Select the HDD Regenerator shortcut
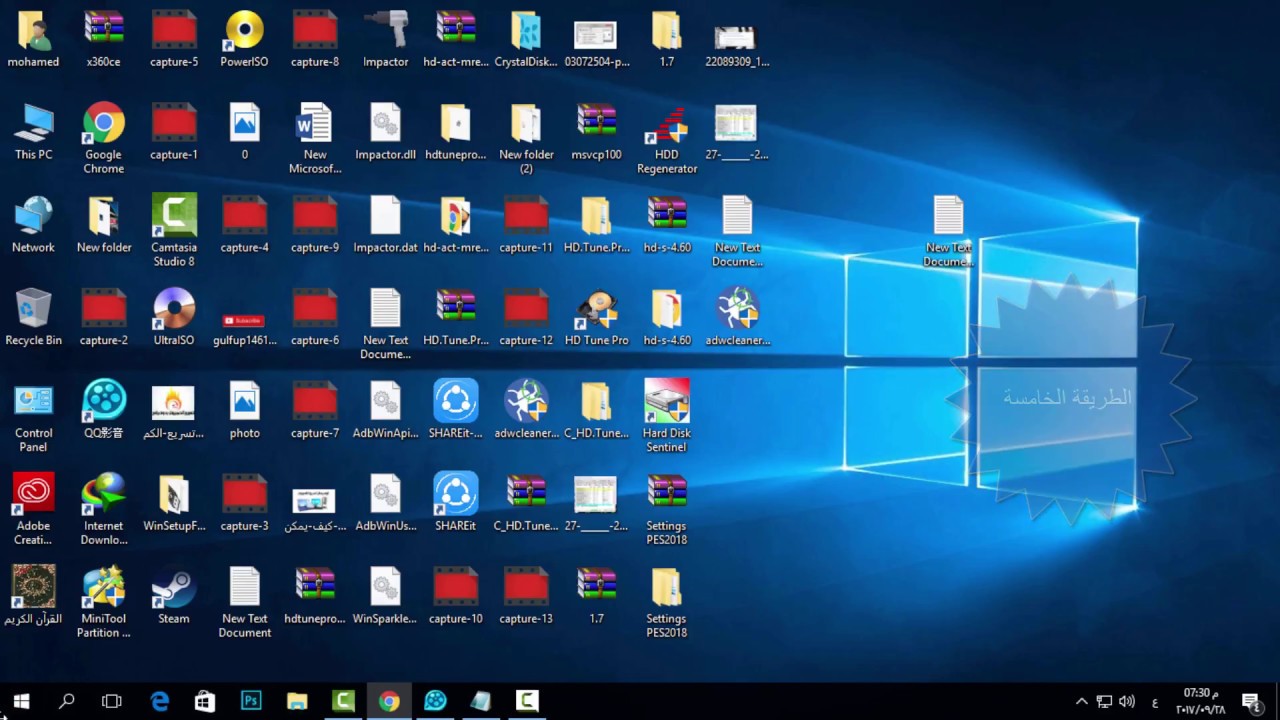Viewport: 1280px width, 720px height. point(667,137)
